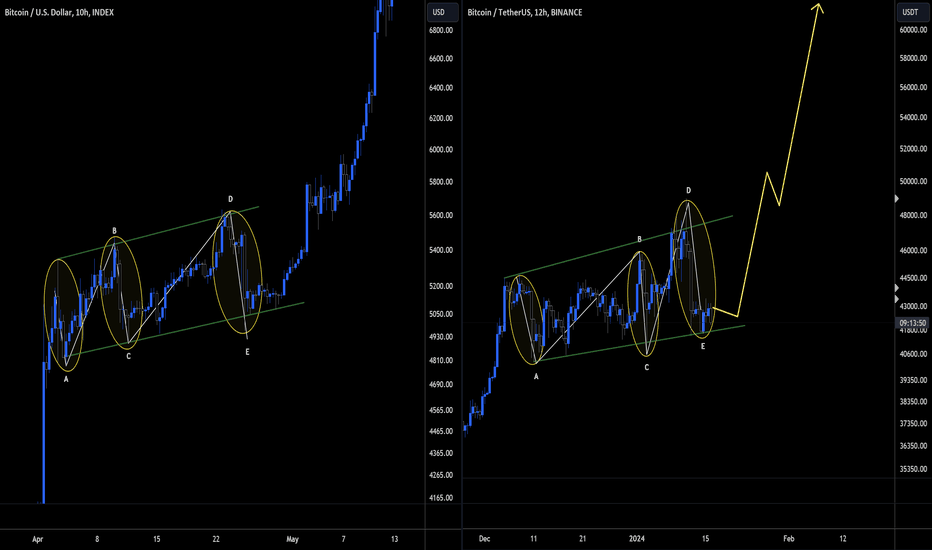Click the 56000.00 price label on right chart
Viewport: 932px width, 550px height.
914,87
